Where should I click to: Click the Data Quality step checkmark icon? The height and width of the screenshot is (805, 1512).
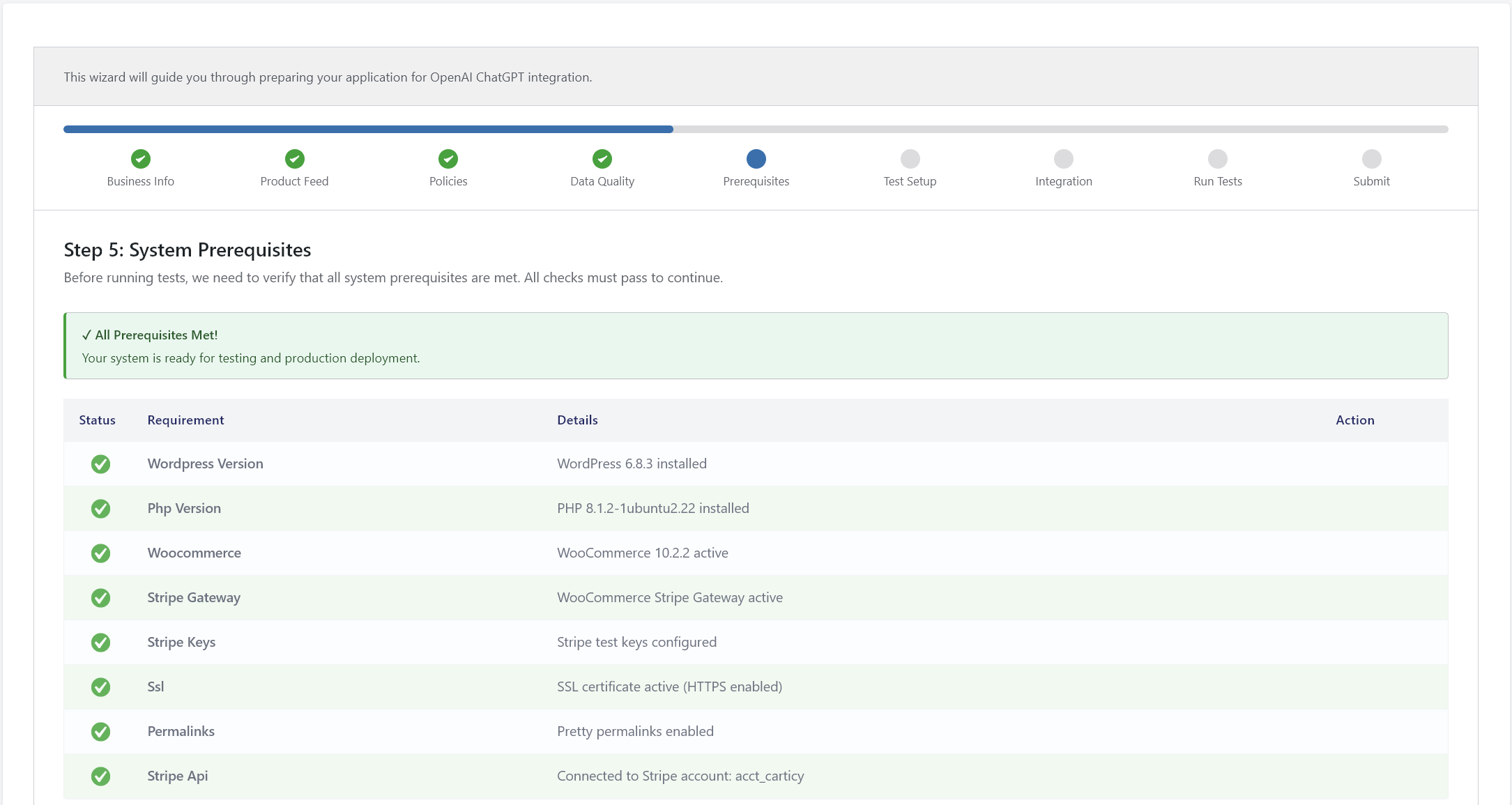(602, 159)
